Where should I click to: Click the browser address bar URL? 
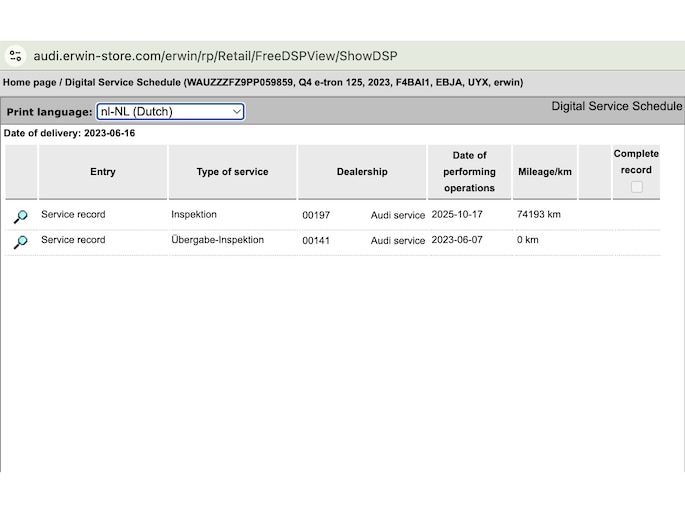(x=215, y=56)
